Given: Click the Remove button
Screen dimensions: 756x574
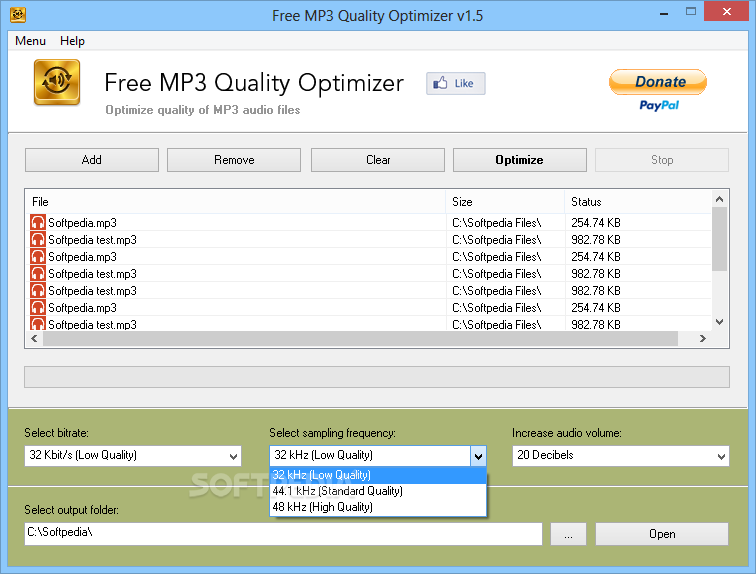Looking at the screenshot, I should click(234, 160).
